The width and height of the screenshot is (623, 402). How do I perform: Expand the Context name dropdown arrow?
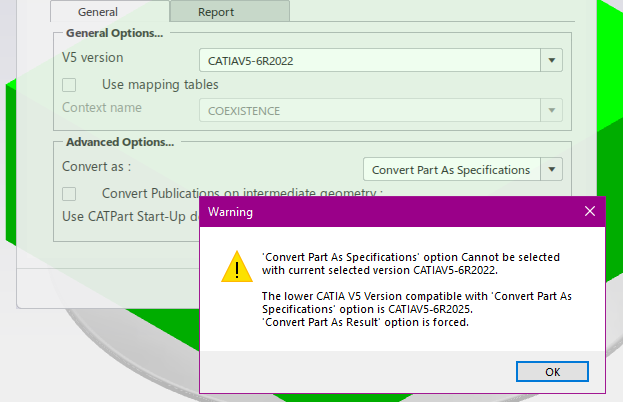tap(553, 110)
